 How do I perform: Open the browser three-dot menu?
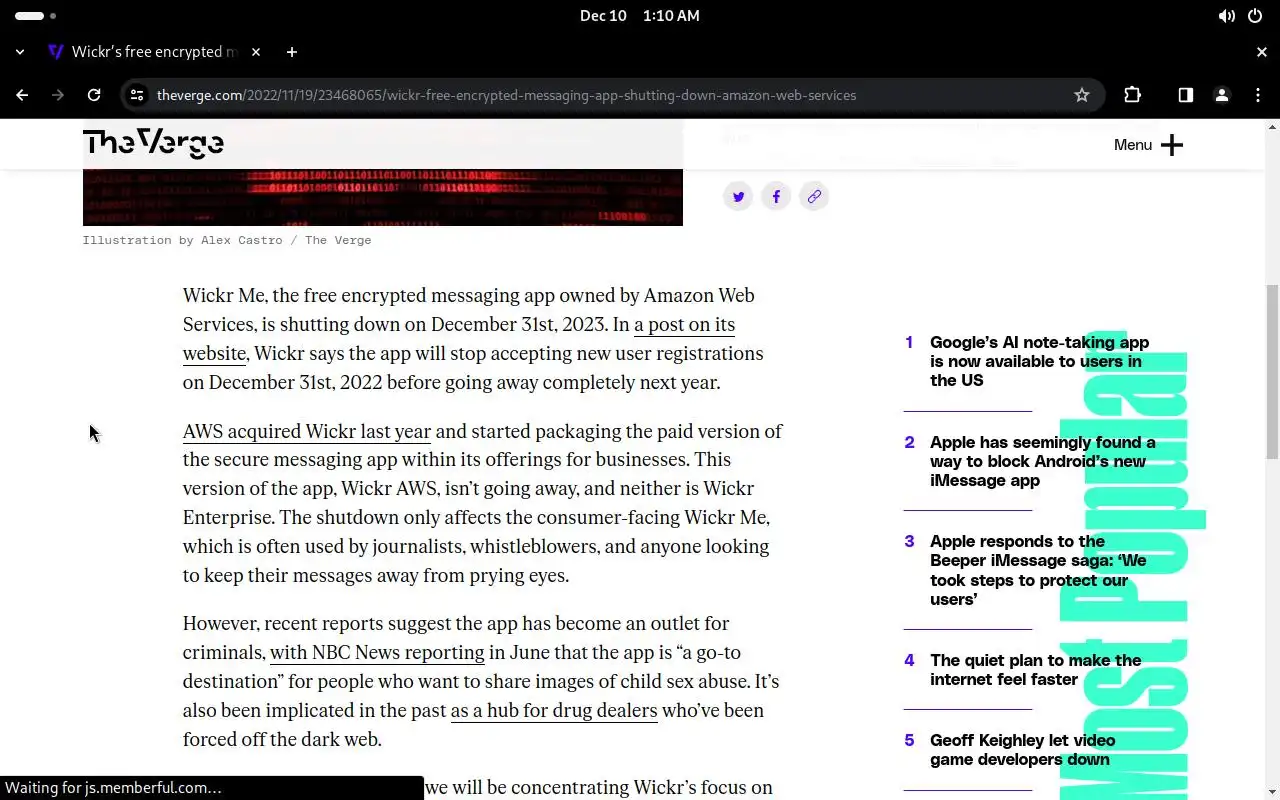pyautogui.click(x=1258, y=95)
